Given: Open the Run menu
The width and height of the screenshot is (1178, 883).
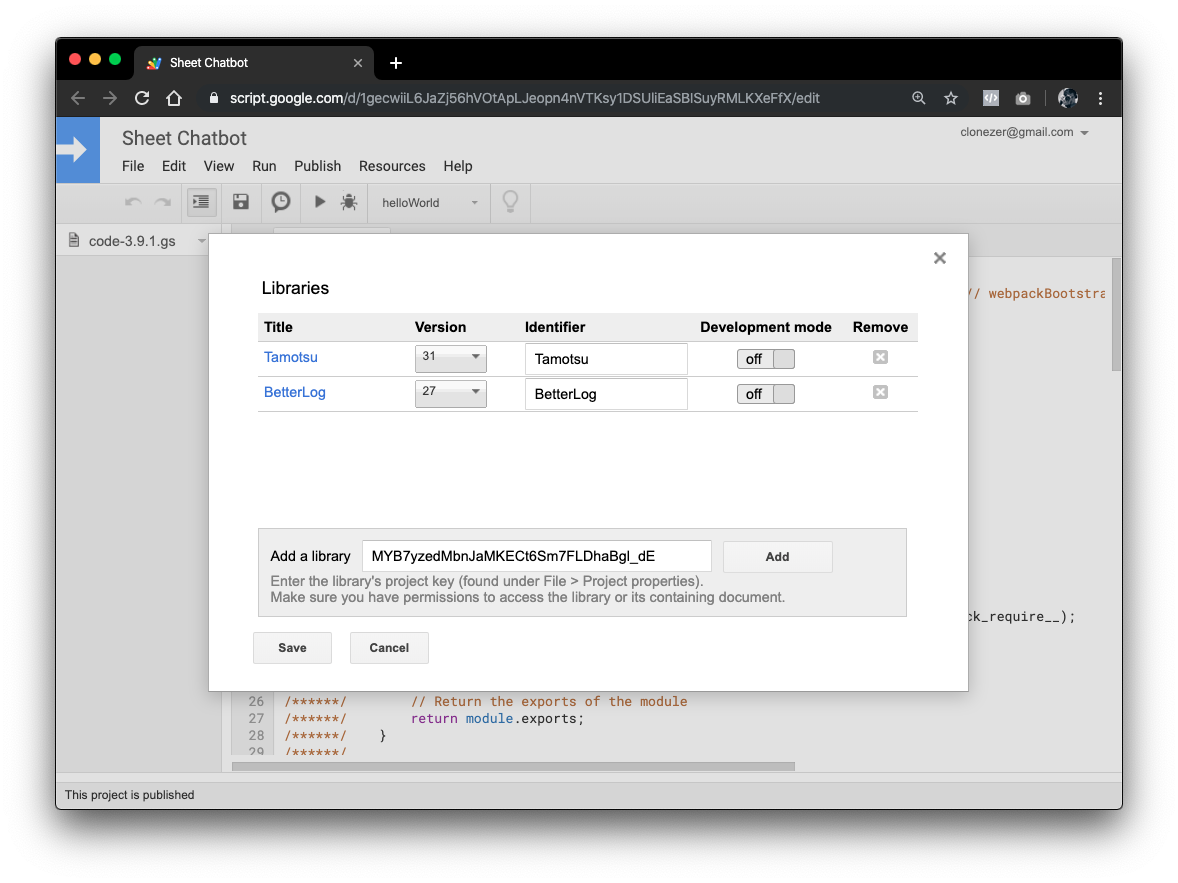Looking at the screenshot, I should pyautogui.click(x=264, y=166).
